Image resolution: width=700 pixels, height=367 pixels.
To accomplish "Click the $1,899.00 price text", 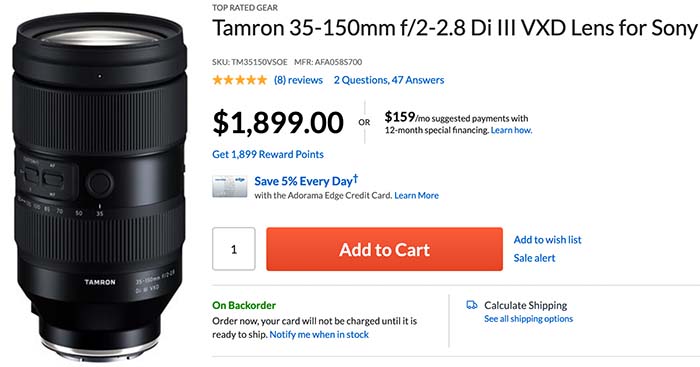I will (x=278, y=123).
